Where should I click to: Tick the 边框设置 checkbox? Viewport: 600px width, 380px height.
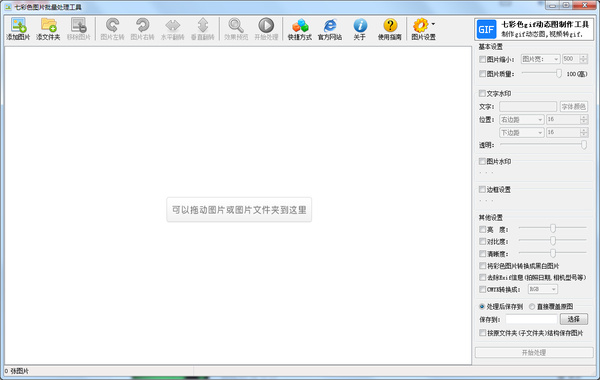482,189
